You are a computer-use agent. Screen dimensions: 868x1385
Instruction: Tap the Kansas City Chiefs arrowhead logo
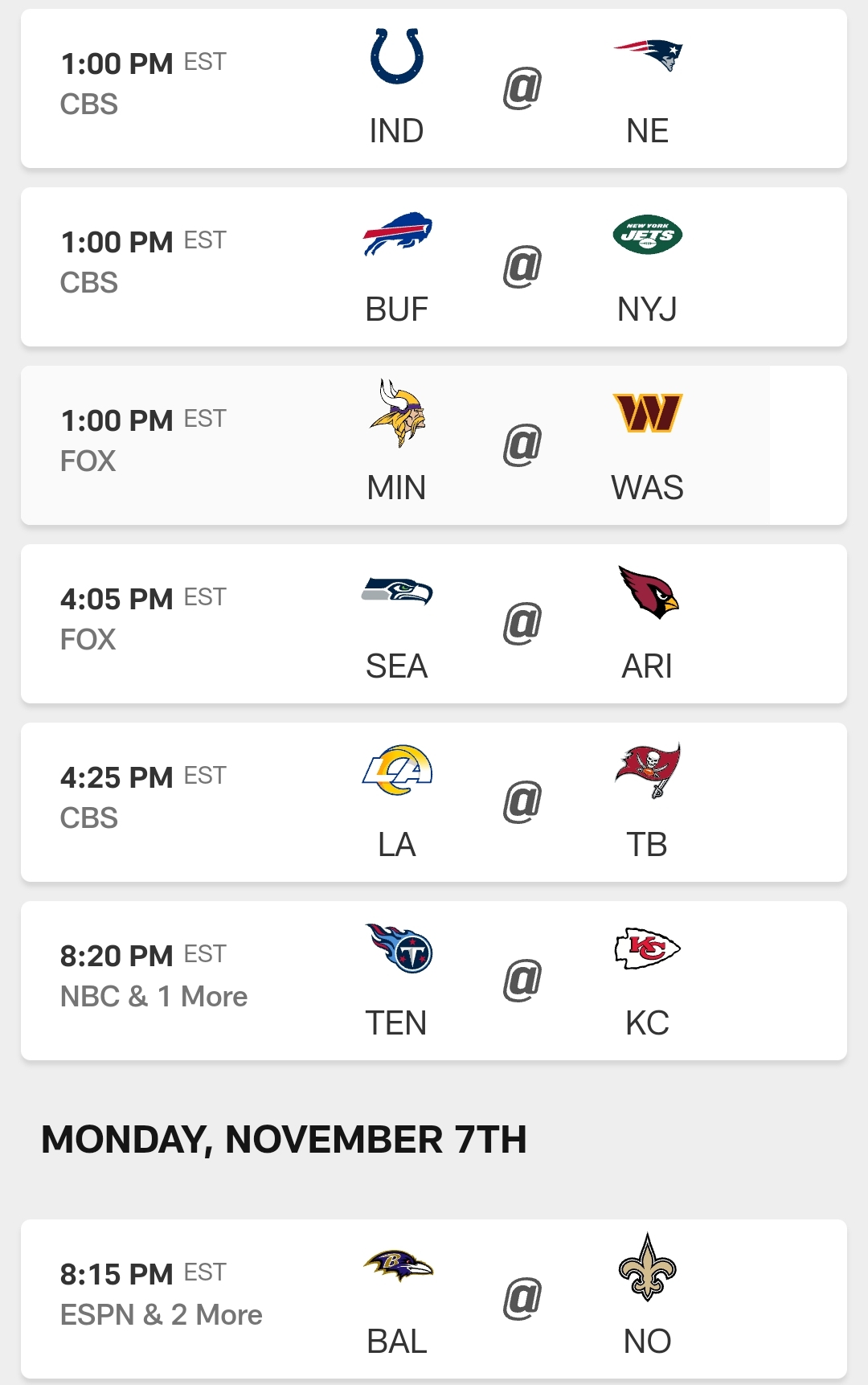pos(648,949)
